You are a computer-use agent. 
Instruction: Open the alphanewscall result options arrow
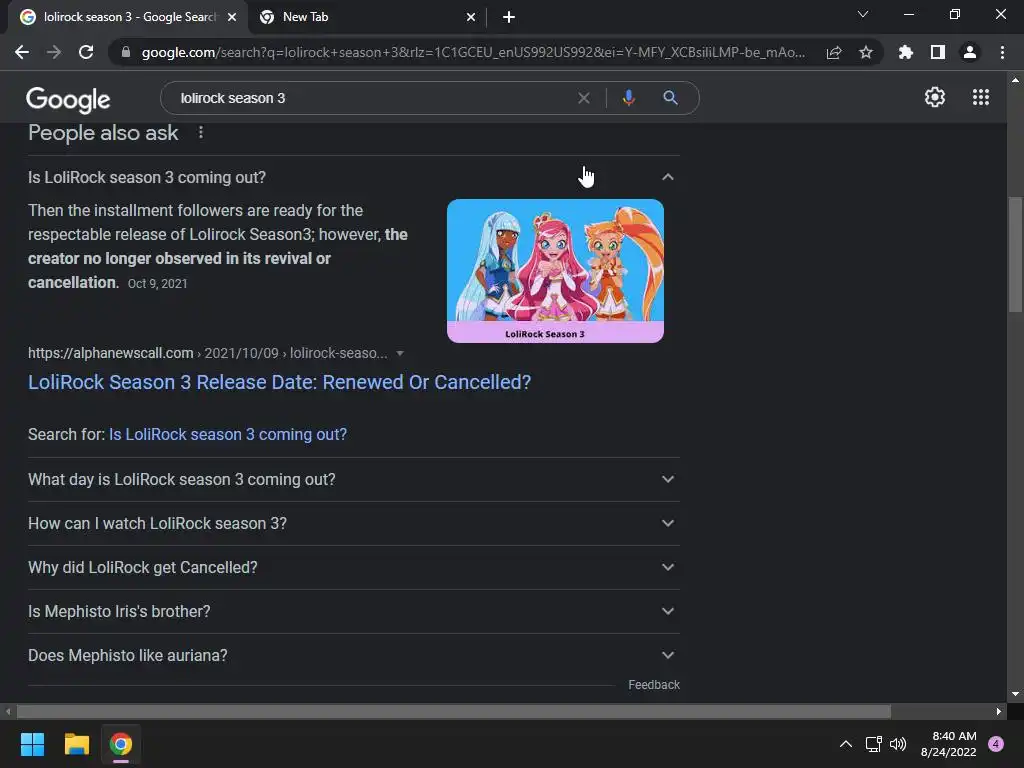(400, 353)
